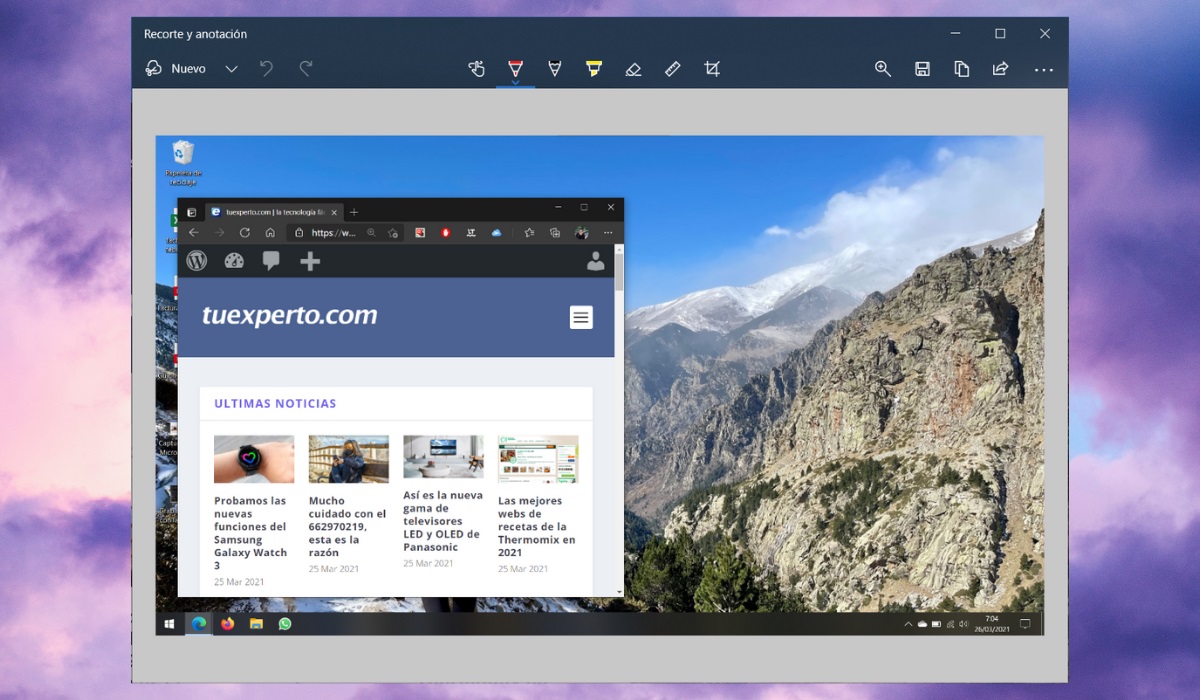Click the Edge icon in captured taskbar
Screen dimensions: 1200x700
point(199,624)
